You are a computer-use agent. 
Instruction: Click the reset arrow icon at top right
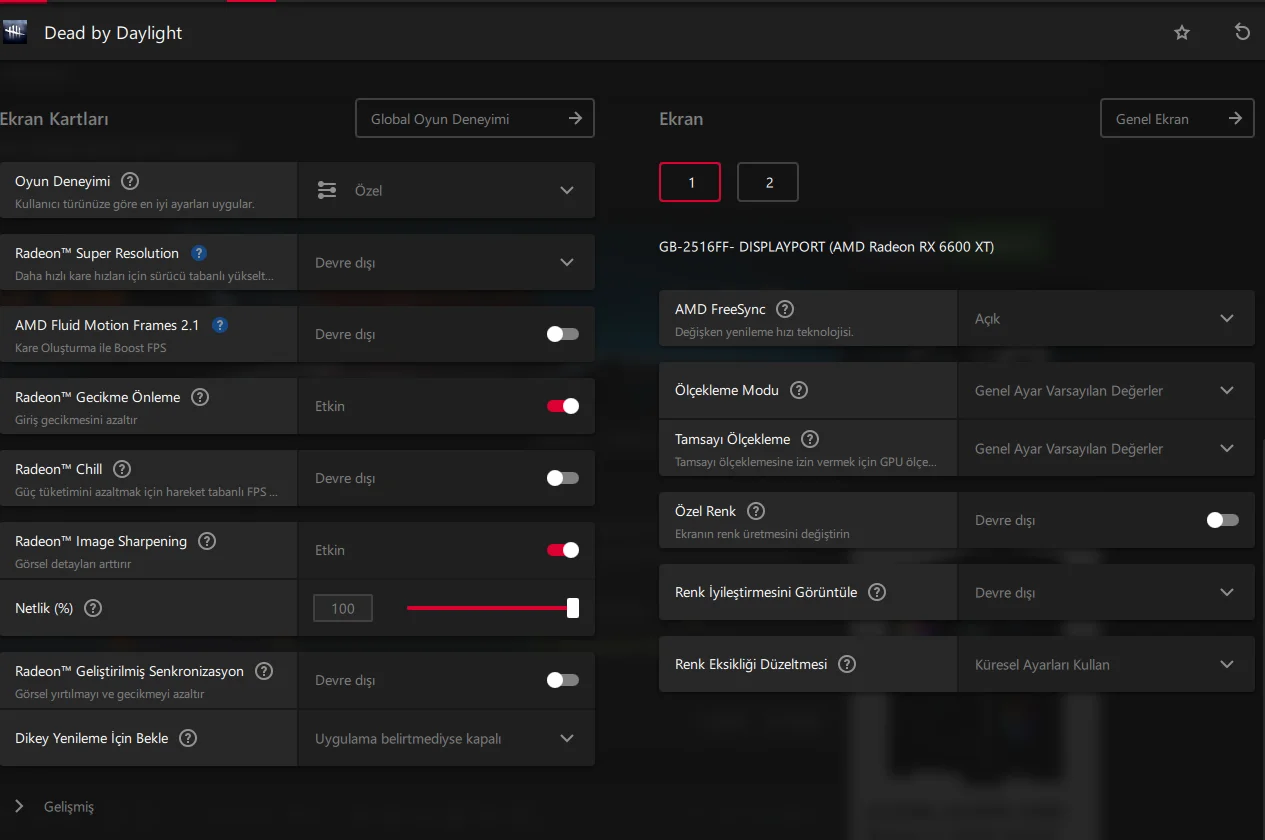pos(1242,32)
